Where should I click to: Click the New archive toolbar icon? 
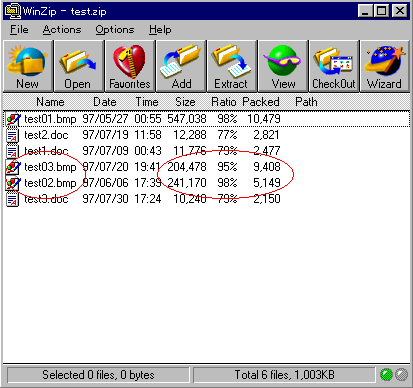pos(28,66)
